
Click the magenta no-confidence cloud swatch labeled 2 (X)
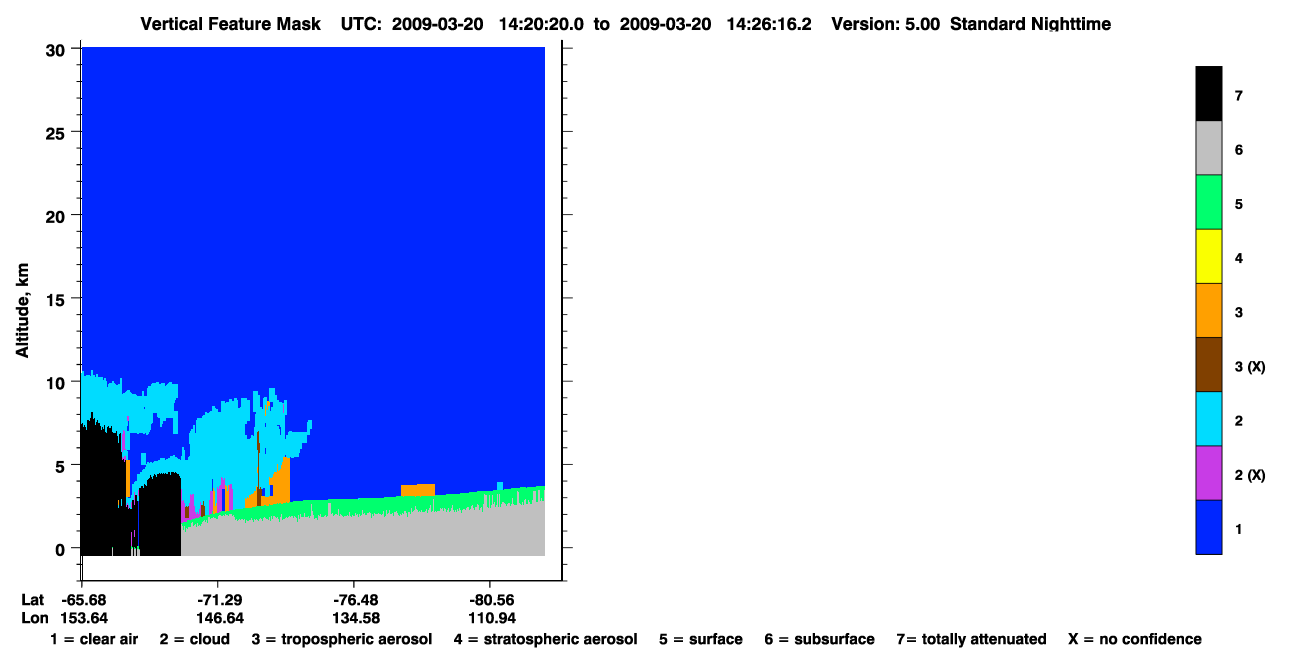coord(1208,472)
